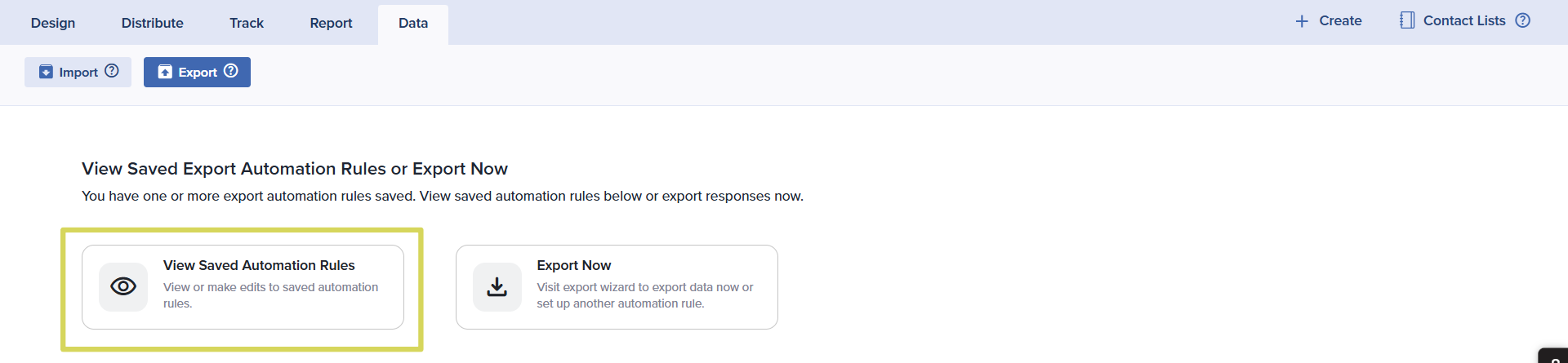Select the Data tab
Viewport: 1568px width, 363px height.
click(413, 23)
